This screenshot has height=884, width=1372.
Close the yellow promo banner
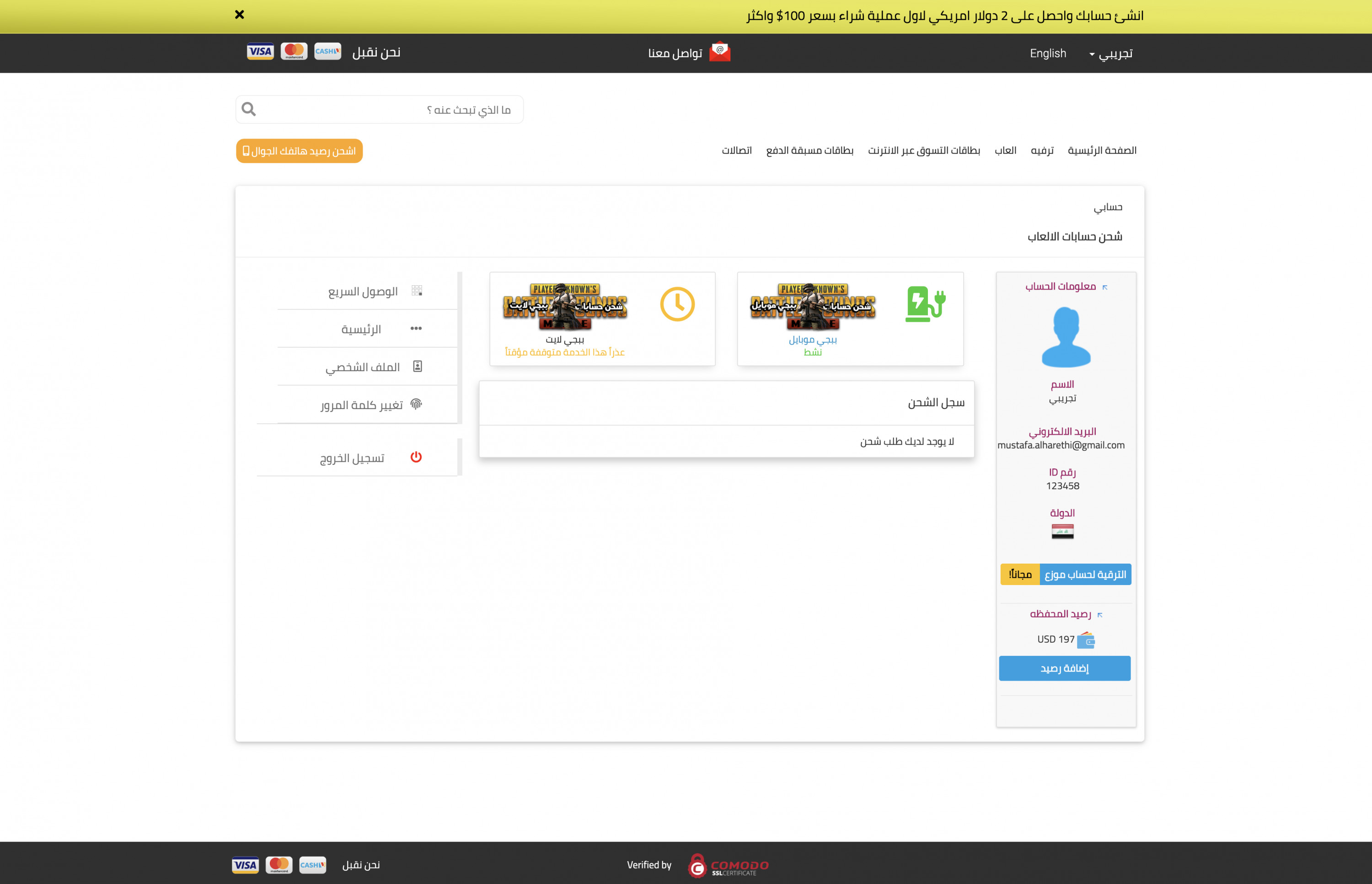click(240, 15)
